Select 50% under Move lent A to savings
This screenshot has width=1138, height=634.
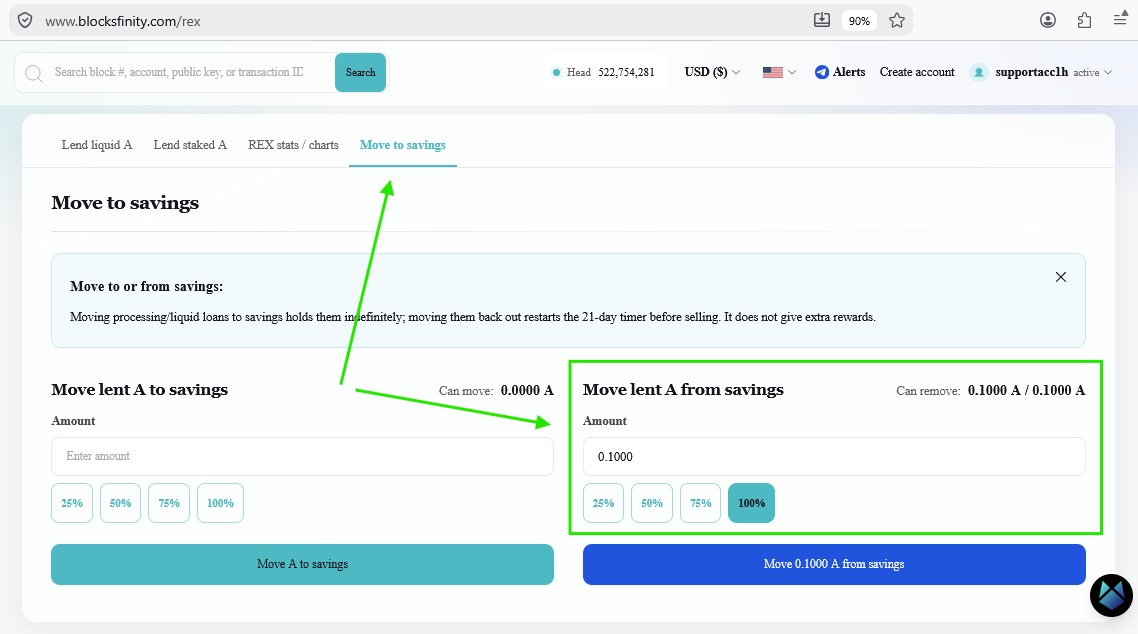pyautogui.click(x=120, y=503)
